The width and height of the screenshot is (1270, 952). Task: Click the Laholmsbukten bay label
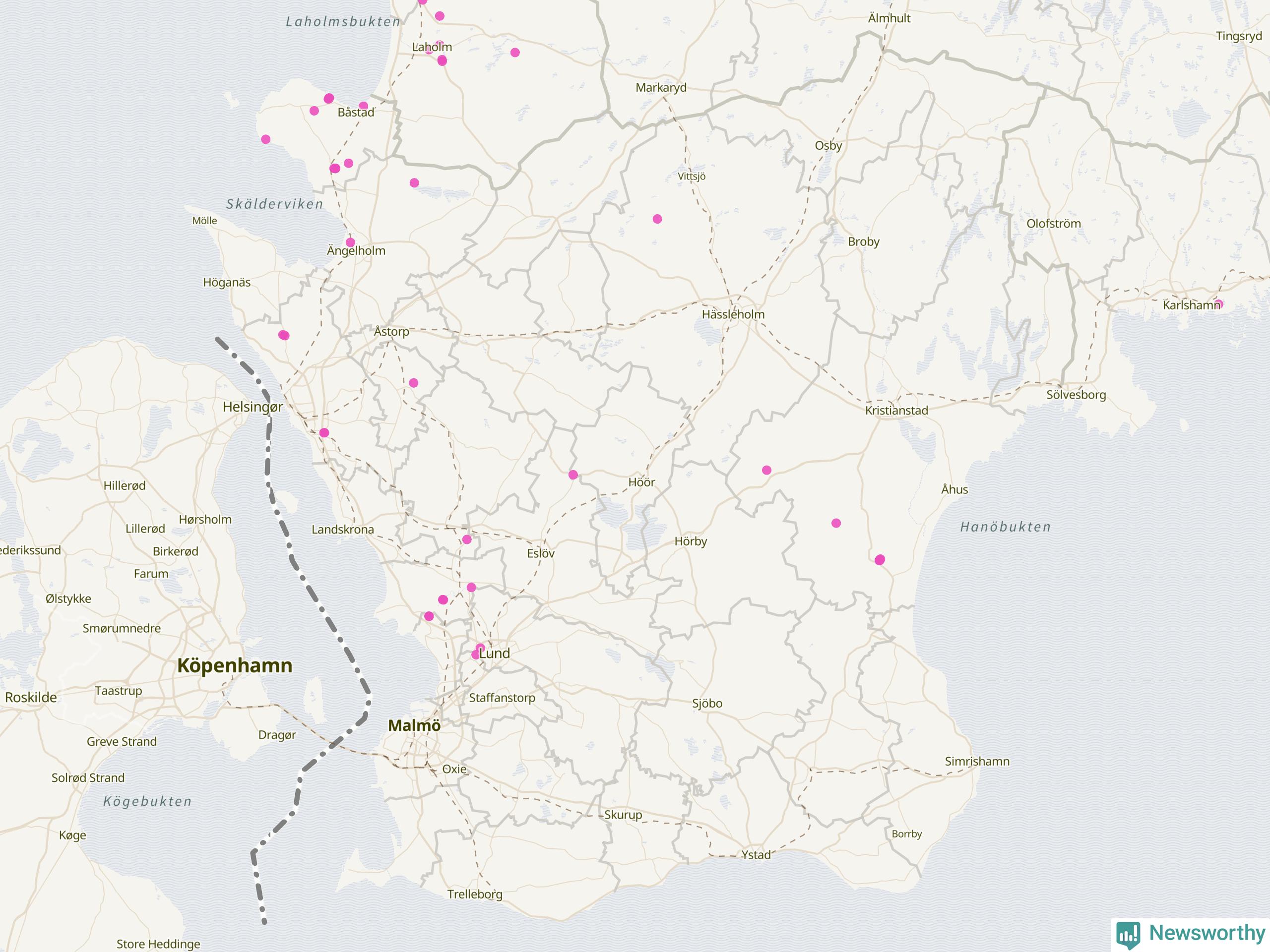click(x=343, y=22)
